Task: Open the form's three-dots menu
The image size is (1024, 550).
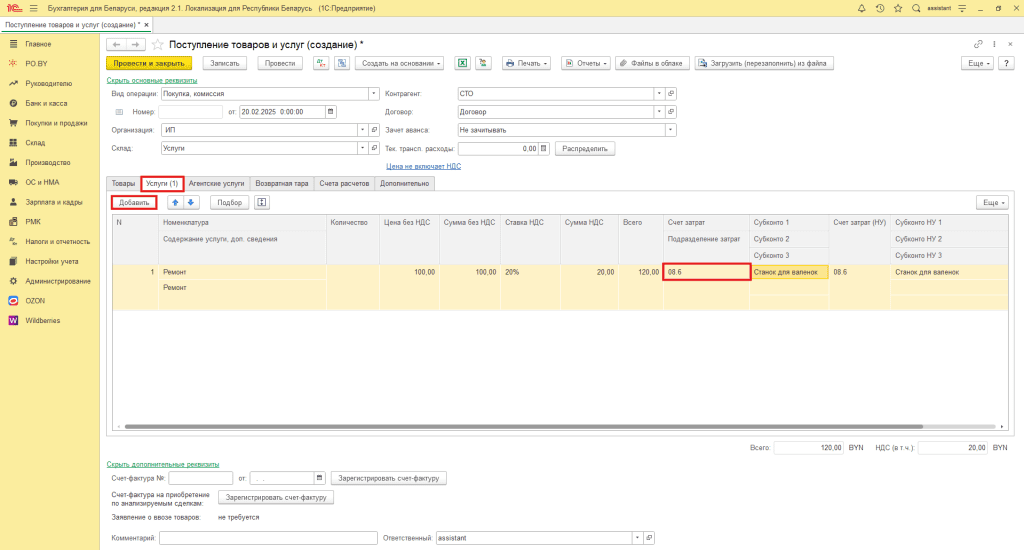Action: pos(995,44)
